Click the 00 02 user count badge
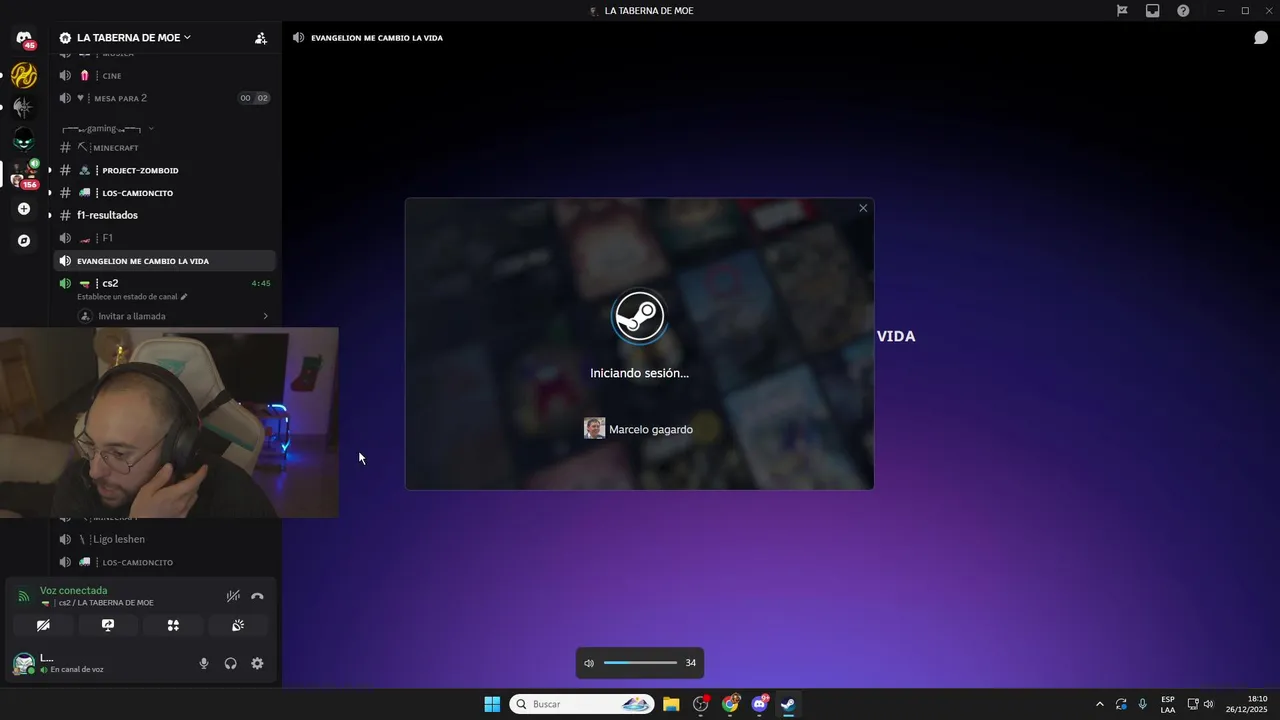 coord(254,98)
